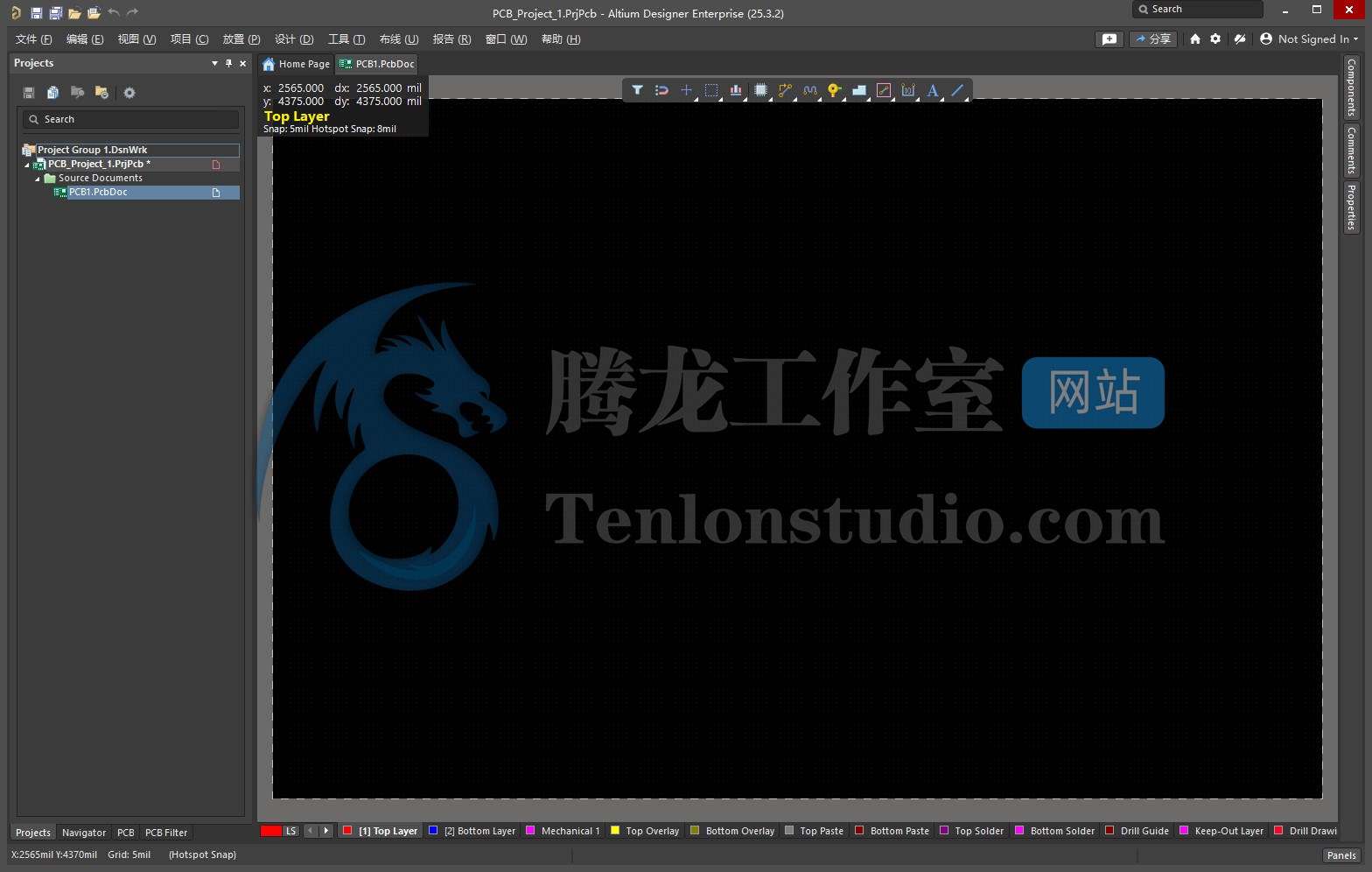1372x872 pixels.
Task: Click the Place Keepout icon
Action: pos(884,90)
